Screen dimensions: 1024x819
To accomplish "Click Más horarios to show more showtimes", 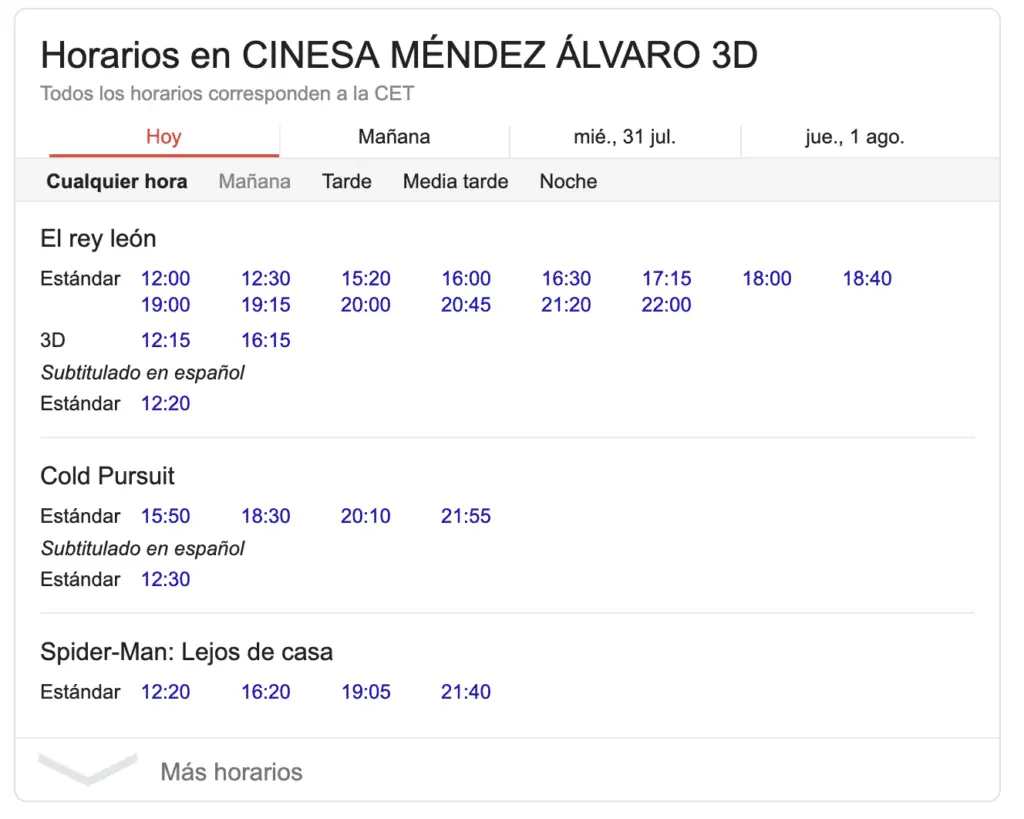I will coord(232,771).
